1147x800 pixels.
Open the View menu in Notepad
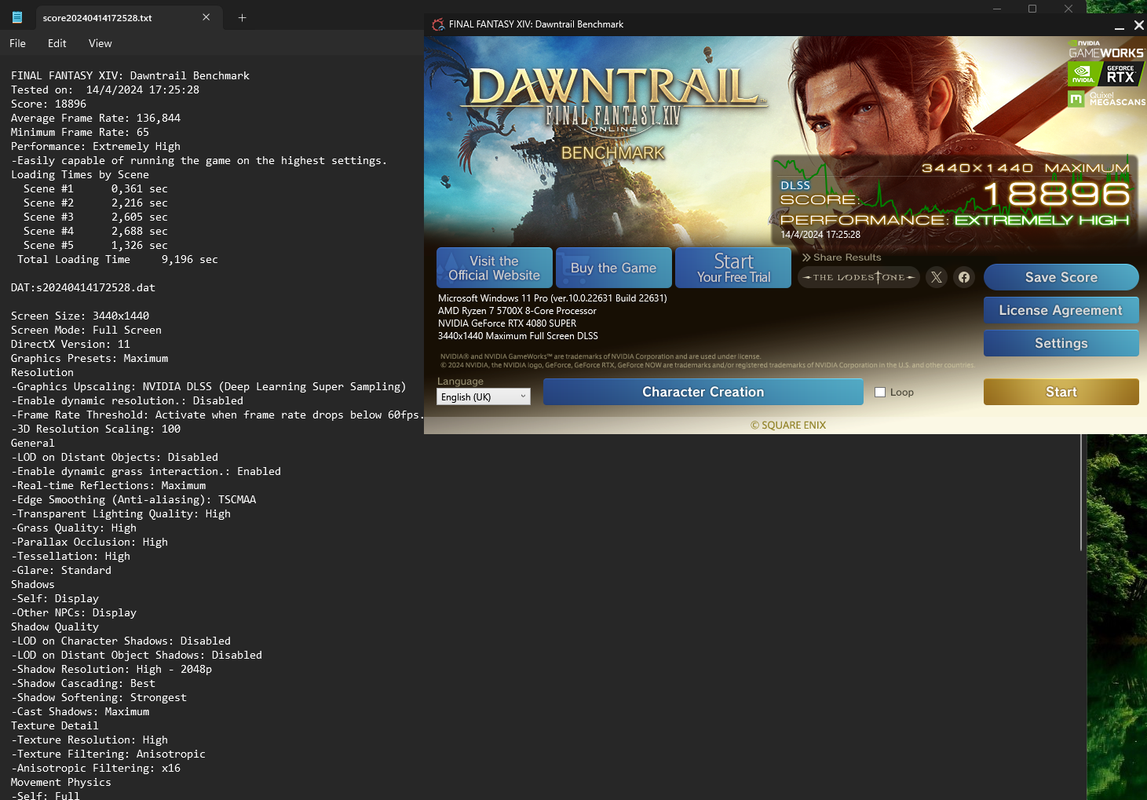click(100, 43)
